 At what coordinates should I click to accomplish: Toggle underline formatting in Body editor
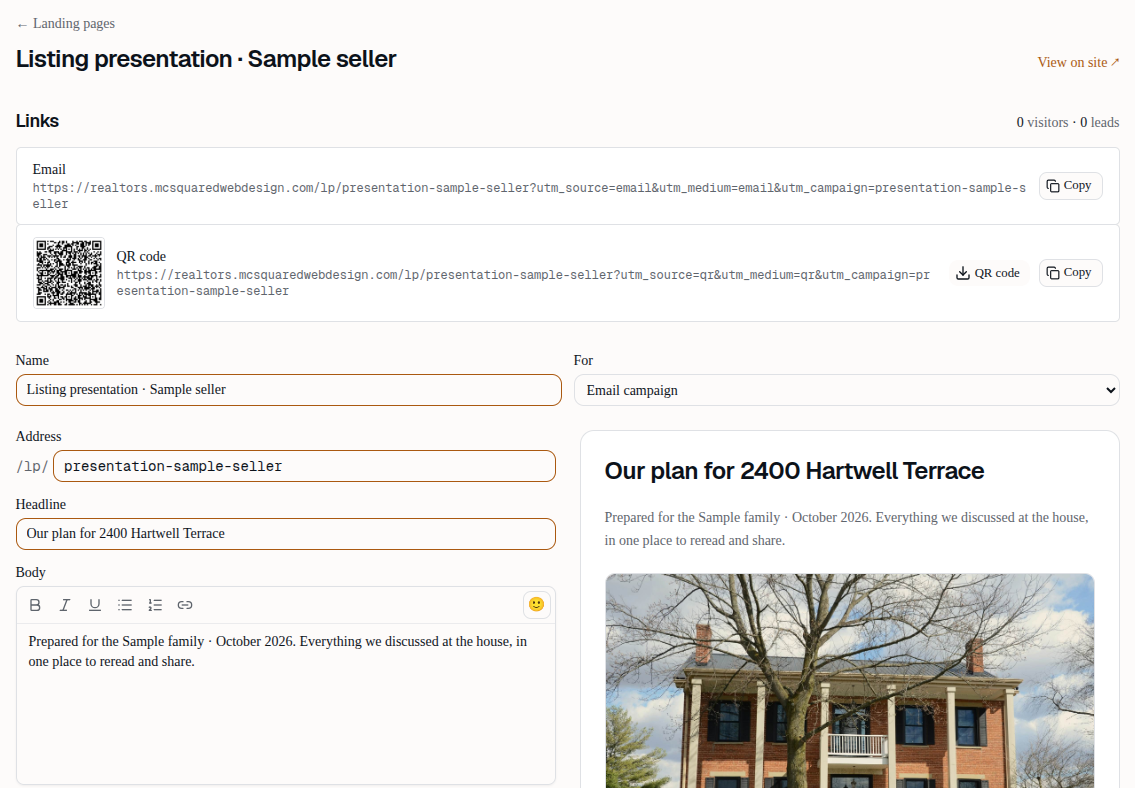coord(95,605)
